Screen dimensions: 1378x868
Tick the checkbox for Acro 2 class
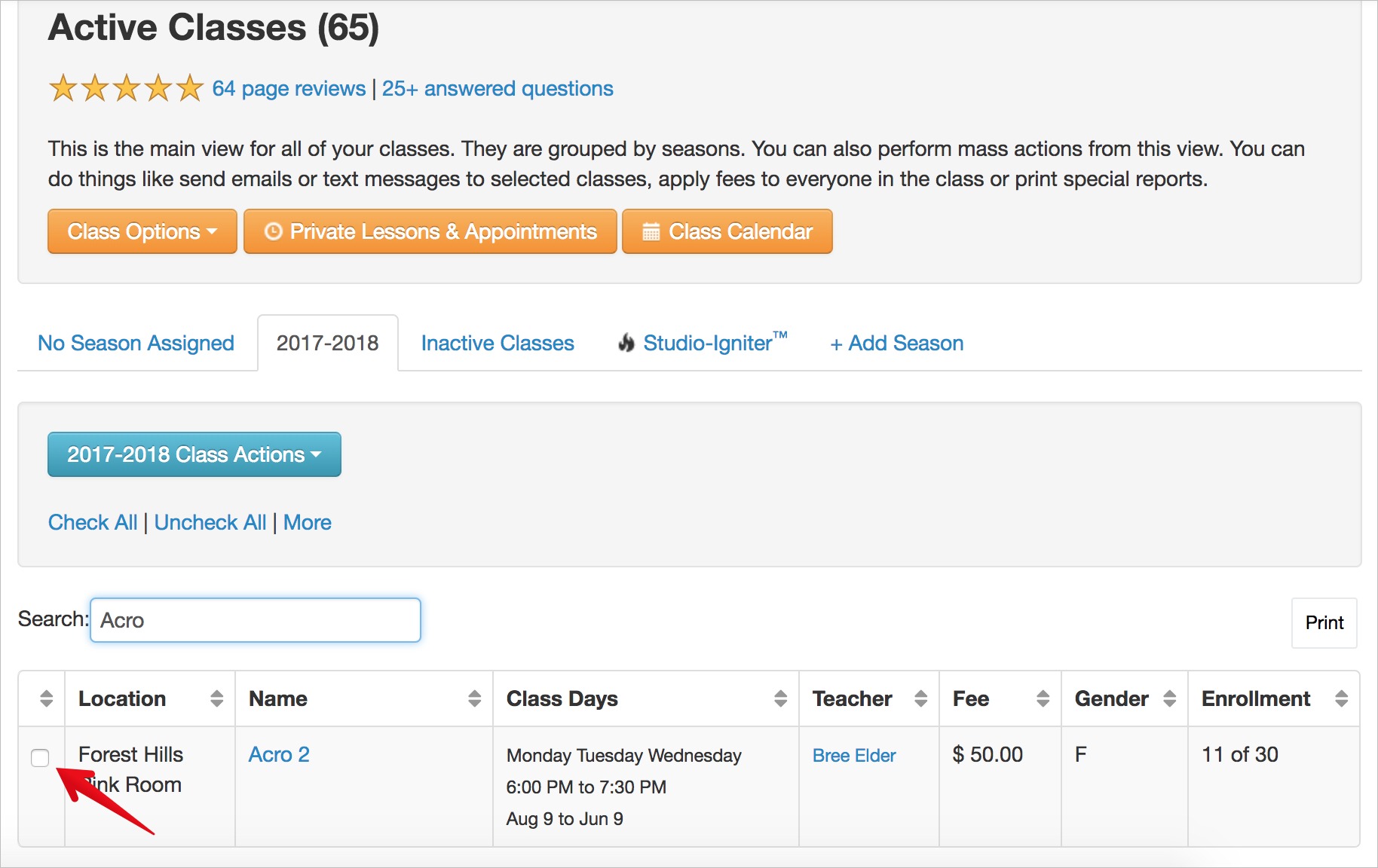(x=40, y=757)
